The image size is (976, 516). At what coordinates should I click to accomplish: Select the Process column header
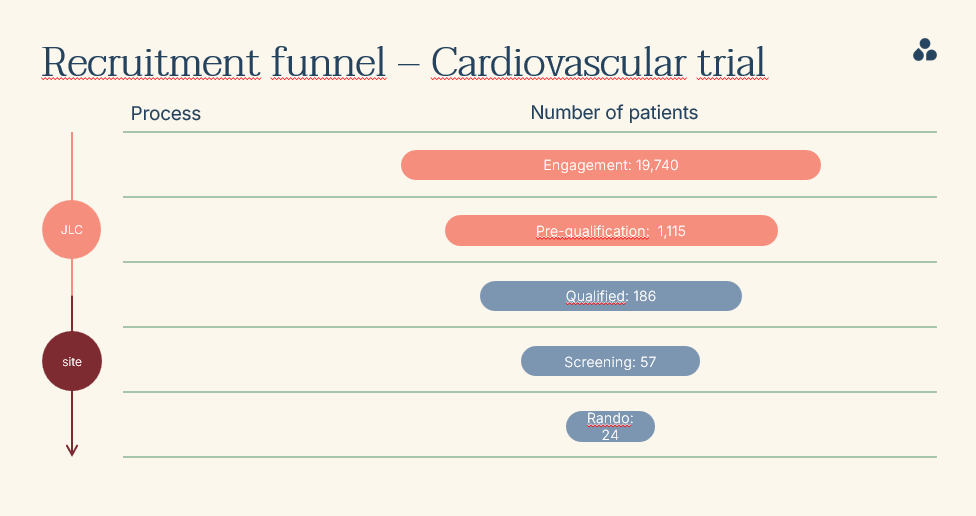tap(166, 114)
